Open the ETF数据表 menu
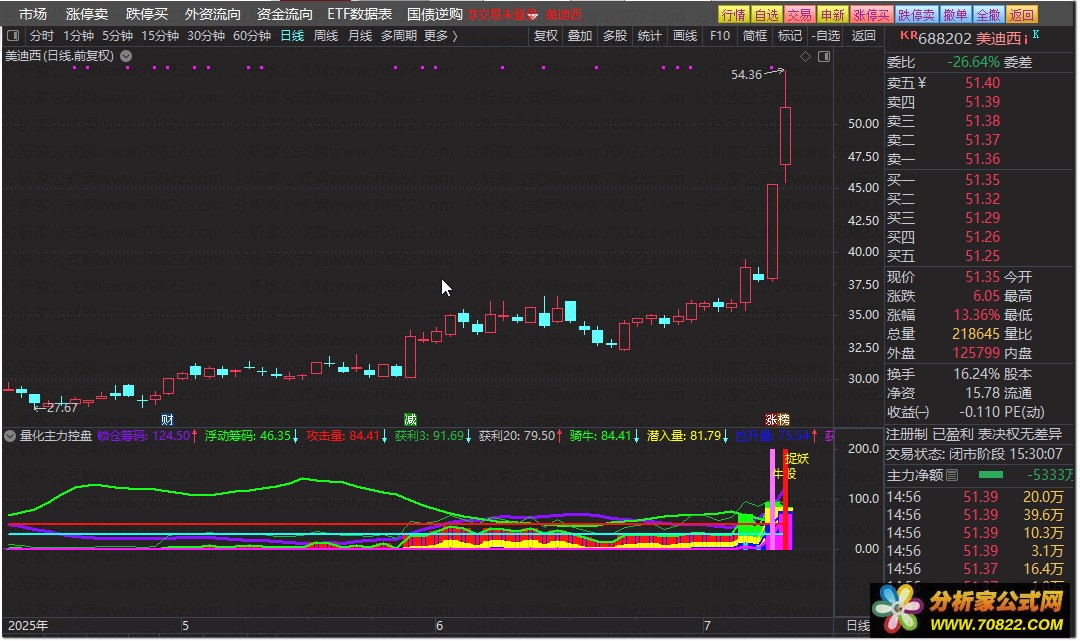 click(360, 14)
